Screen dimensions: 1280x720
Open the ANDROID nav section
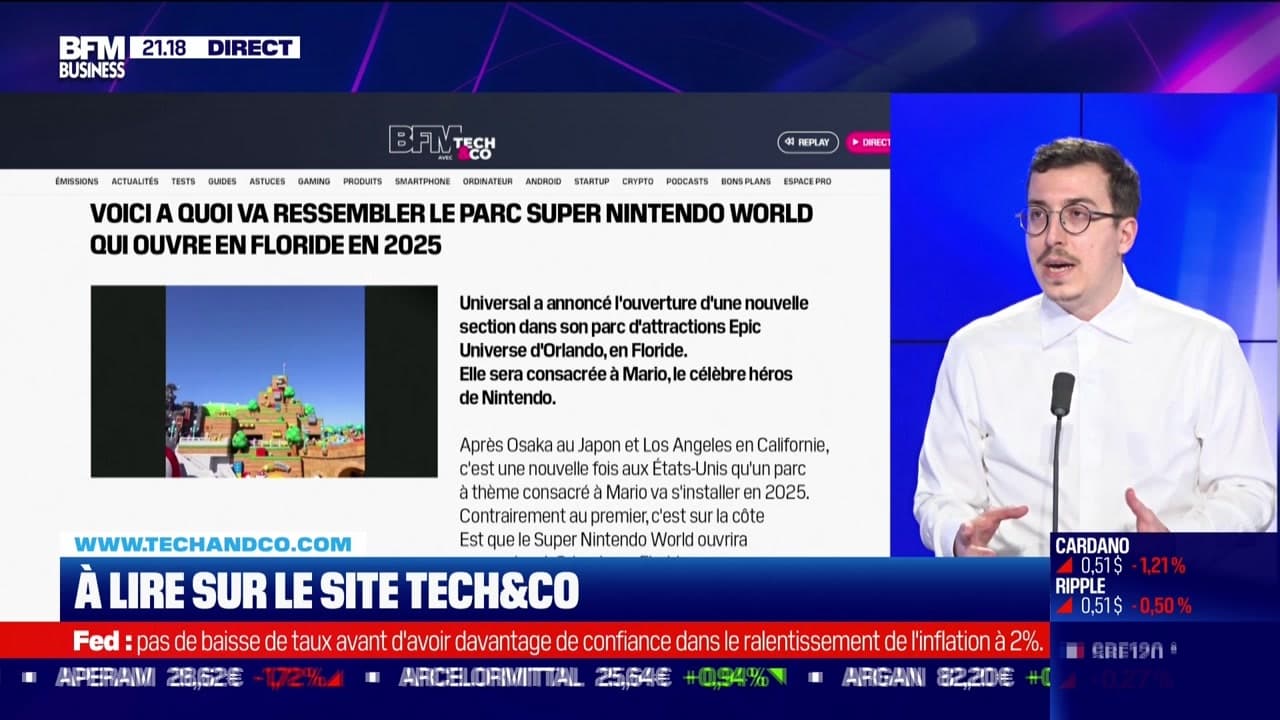click(543, 181)
